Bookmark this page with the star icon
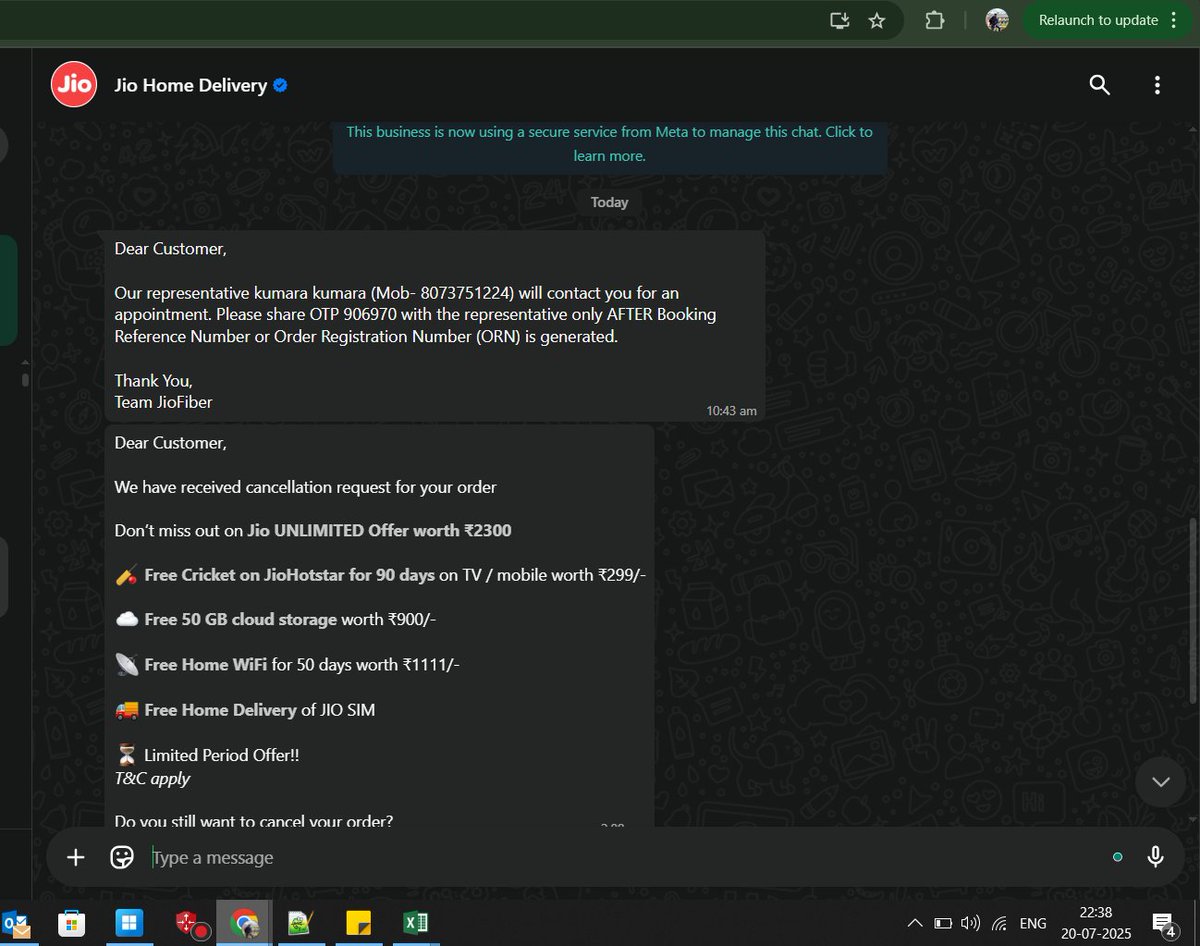1200x946 pixels. point(877,20)
